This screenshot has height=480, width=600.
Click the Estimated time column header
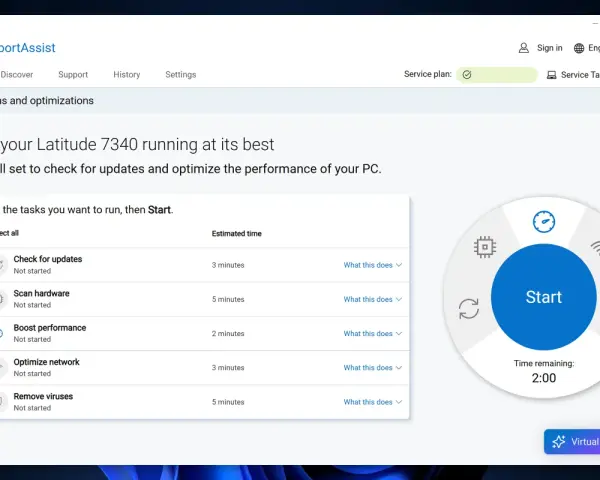236,233
